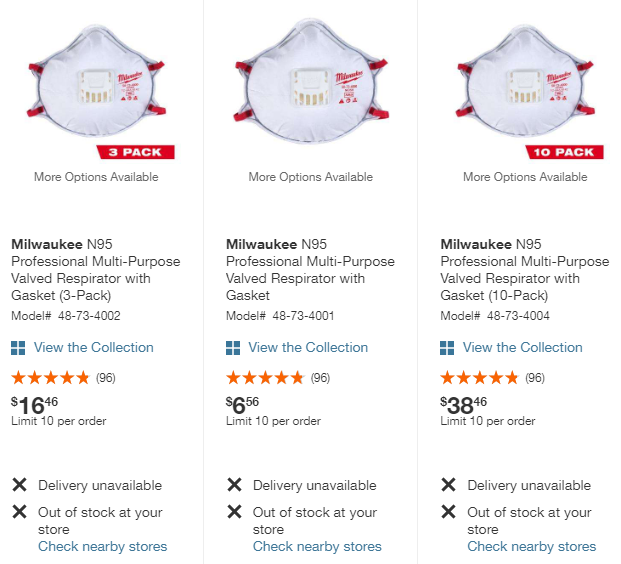Image resolution: width=621 pixels, height=564 pixels.
Task: View the Collection for model 48-73-4001
Action: tap(308, 348)
